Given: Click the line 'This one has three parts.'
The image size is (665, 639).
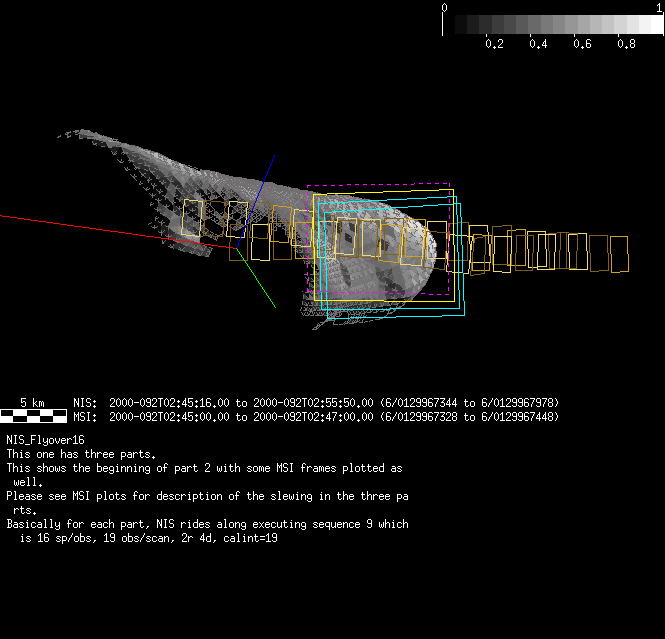Looking at the screenshot, I should point(81,454).
